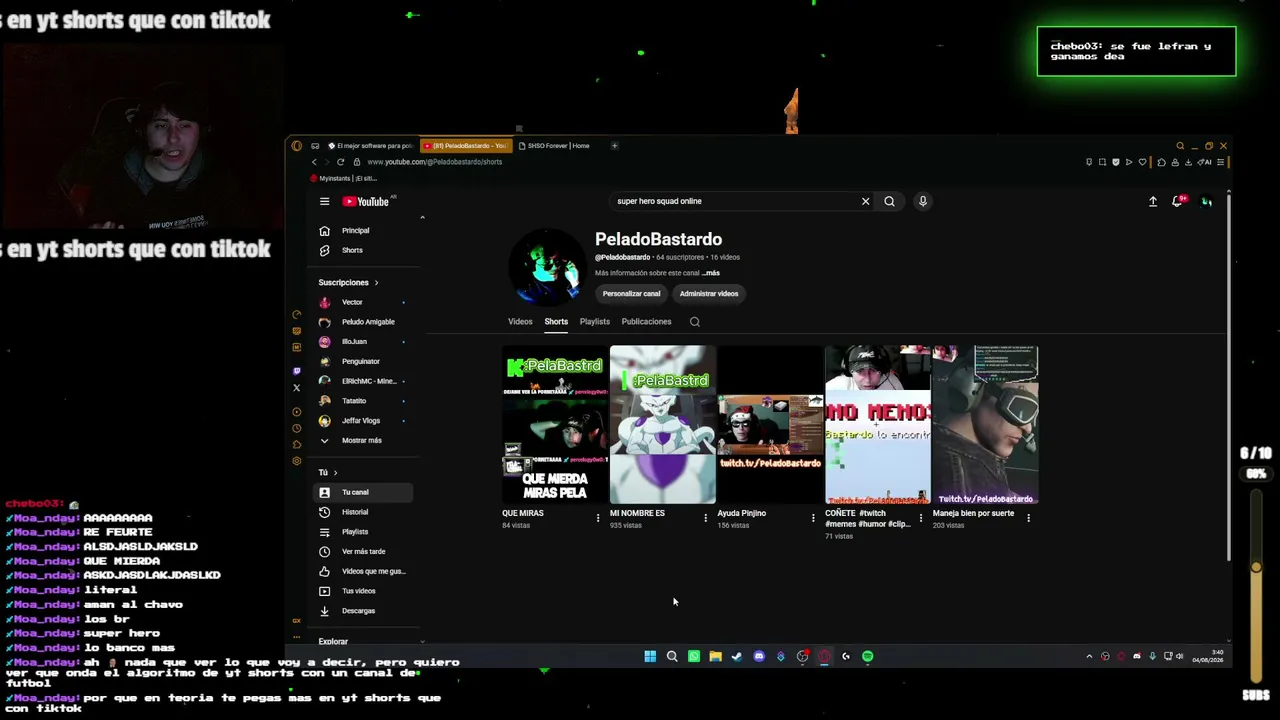Viewport: 1280px width, 720px height.
Task: Open the ad blocker shield icon
Action: pos(1116,162)
